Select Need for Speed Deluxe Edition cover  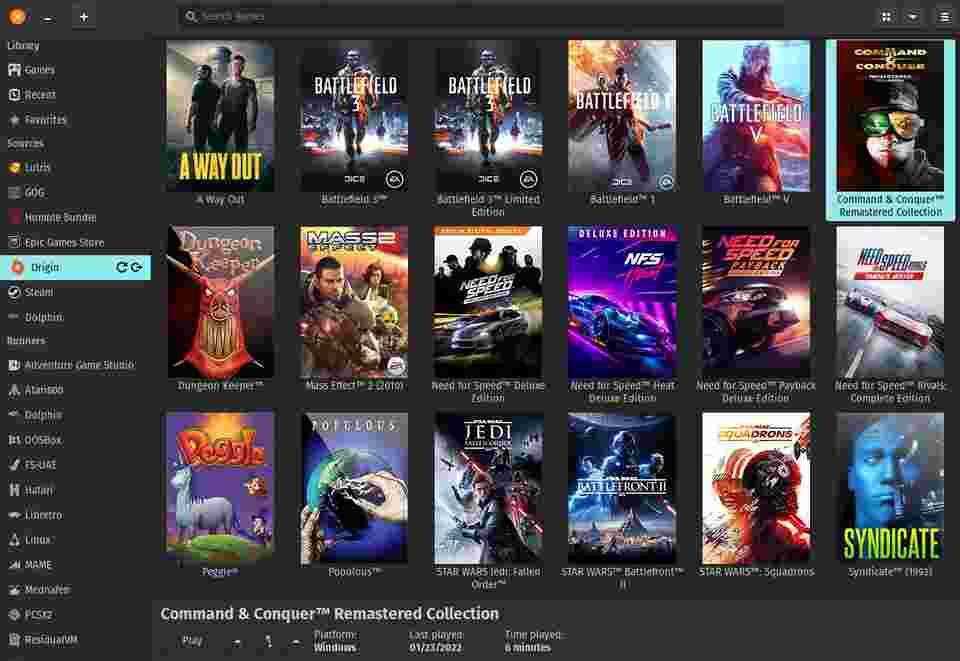pos(488,302)
